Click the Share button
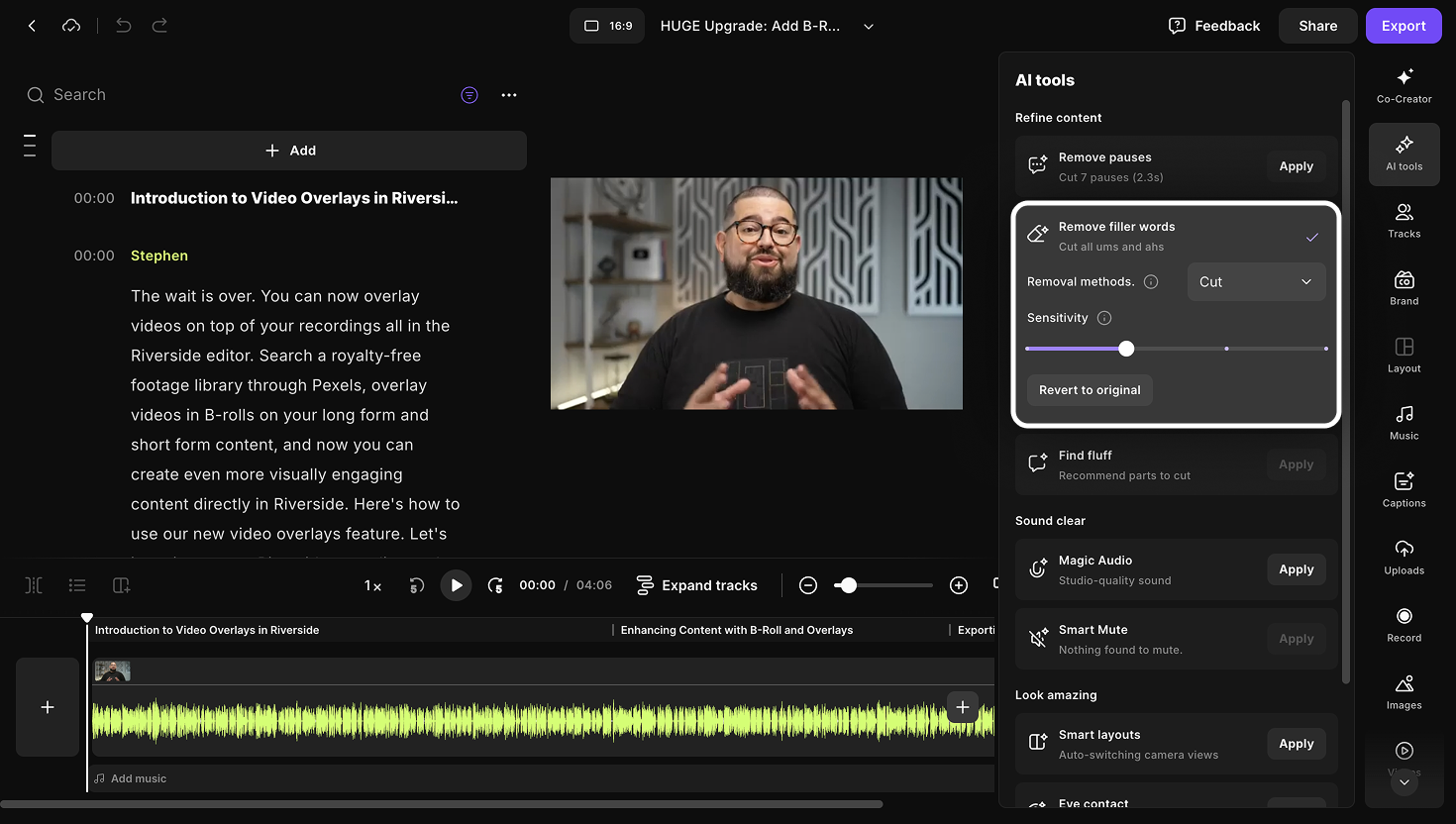 1318,26
